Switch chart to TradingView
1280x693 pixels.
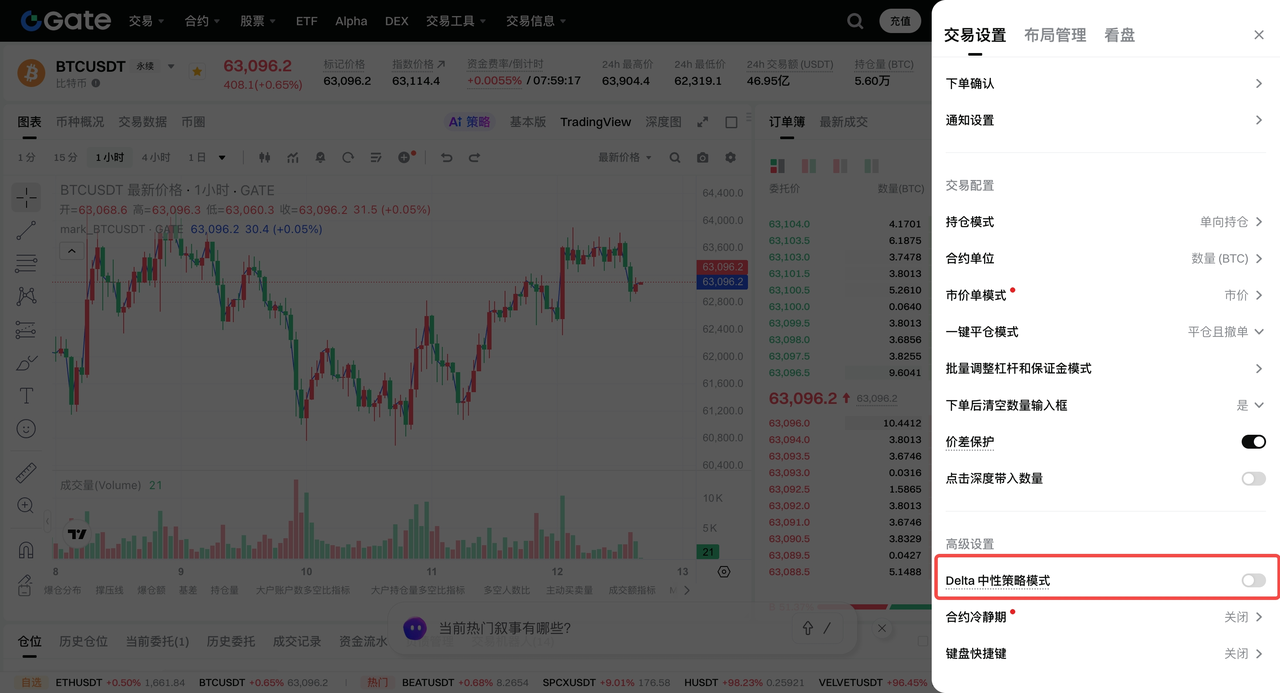tap(595, 122)
